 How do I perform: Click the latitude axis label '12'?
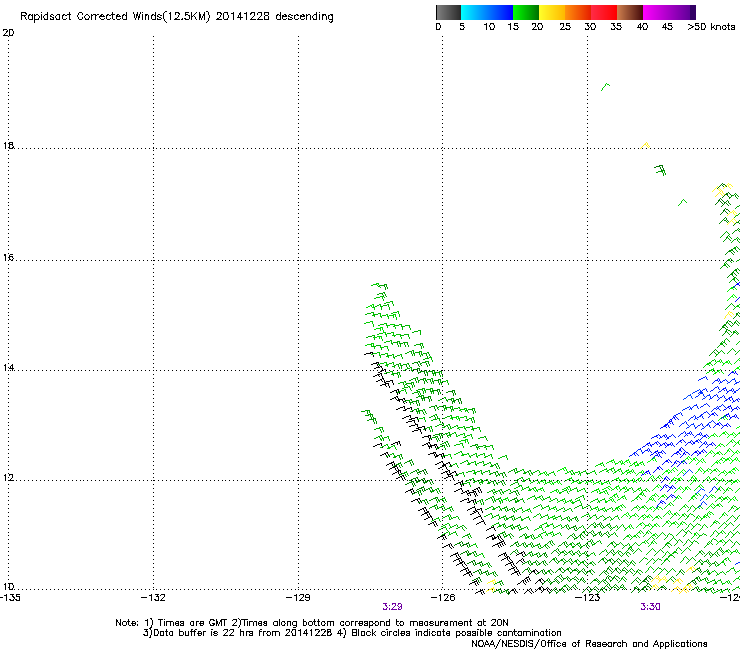coord(8,478)
